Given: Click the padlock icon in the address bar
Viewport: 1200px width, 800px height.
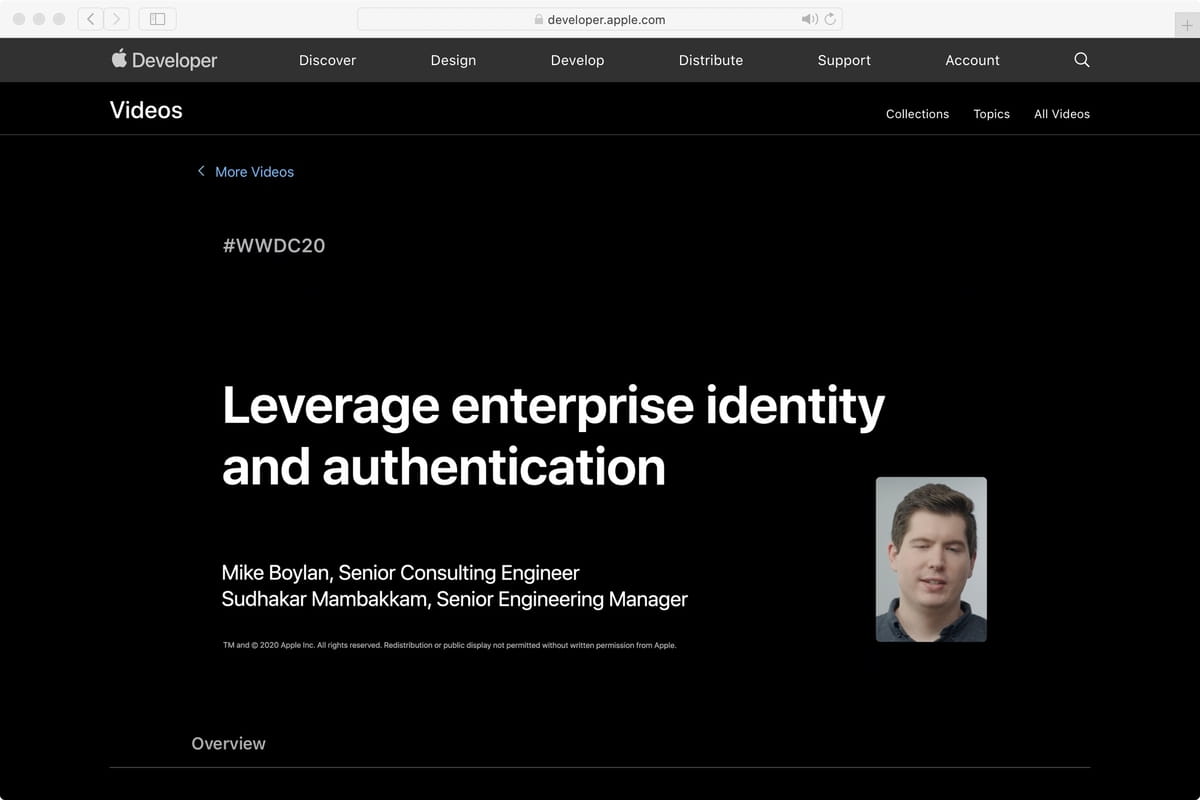Looking at the screenshot, I should click(538, 19).
